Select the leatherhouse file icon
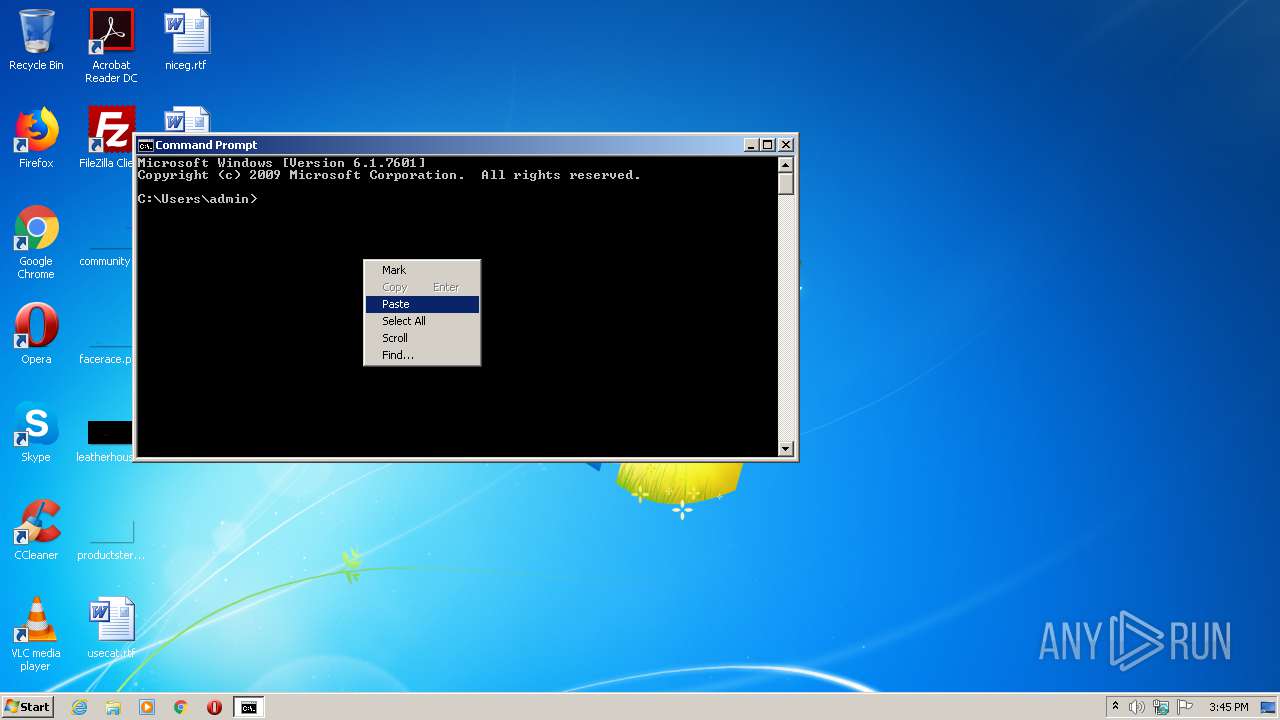The height and width of the screenshot is (720, 1280). pyautogui.click(x=106, y=442)
